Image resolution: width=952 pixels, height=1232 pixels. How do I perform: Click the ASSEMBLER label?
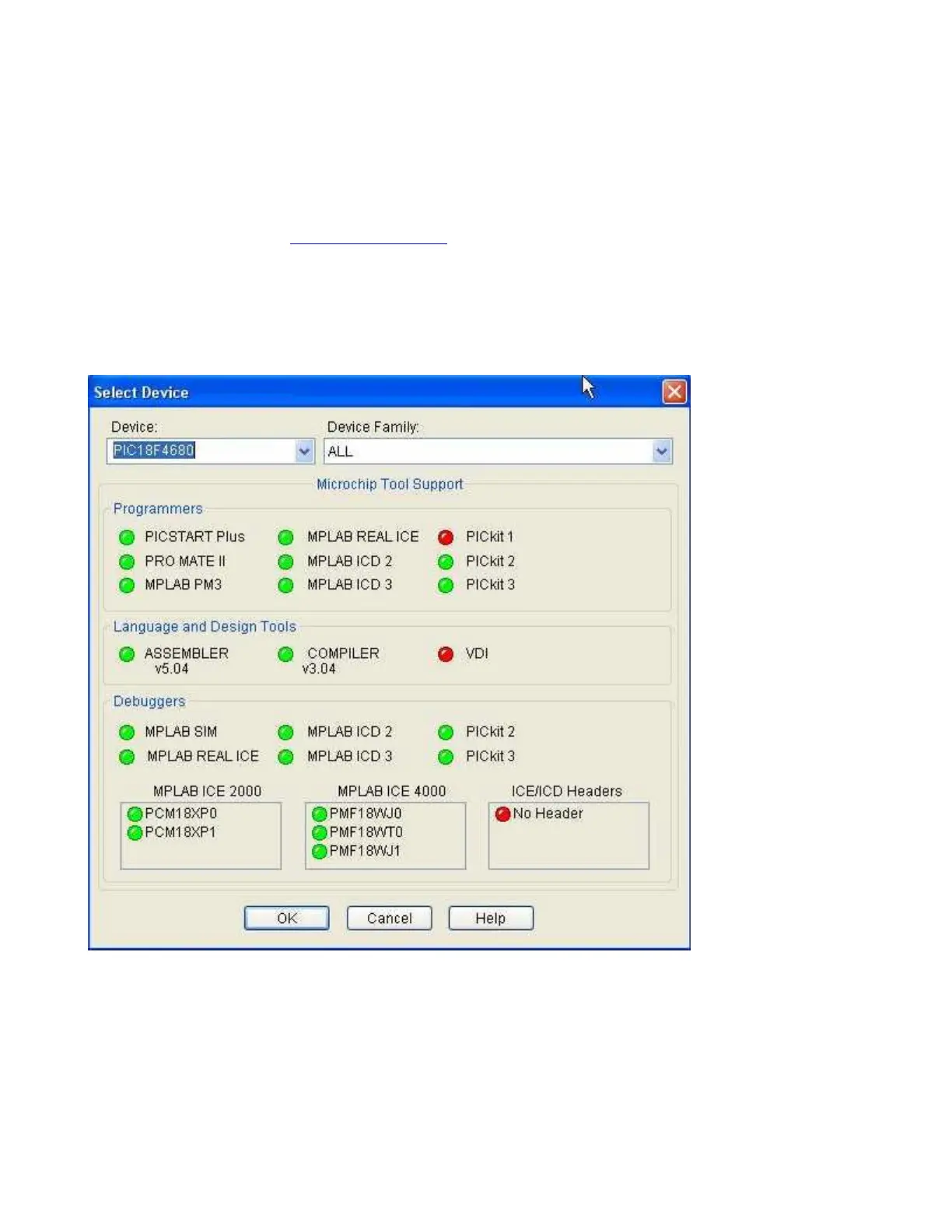(x=187, y=653)
